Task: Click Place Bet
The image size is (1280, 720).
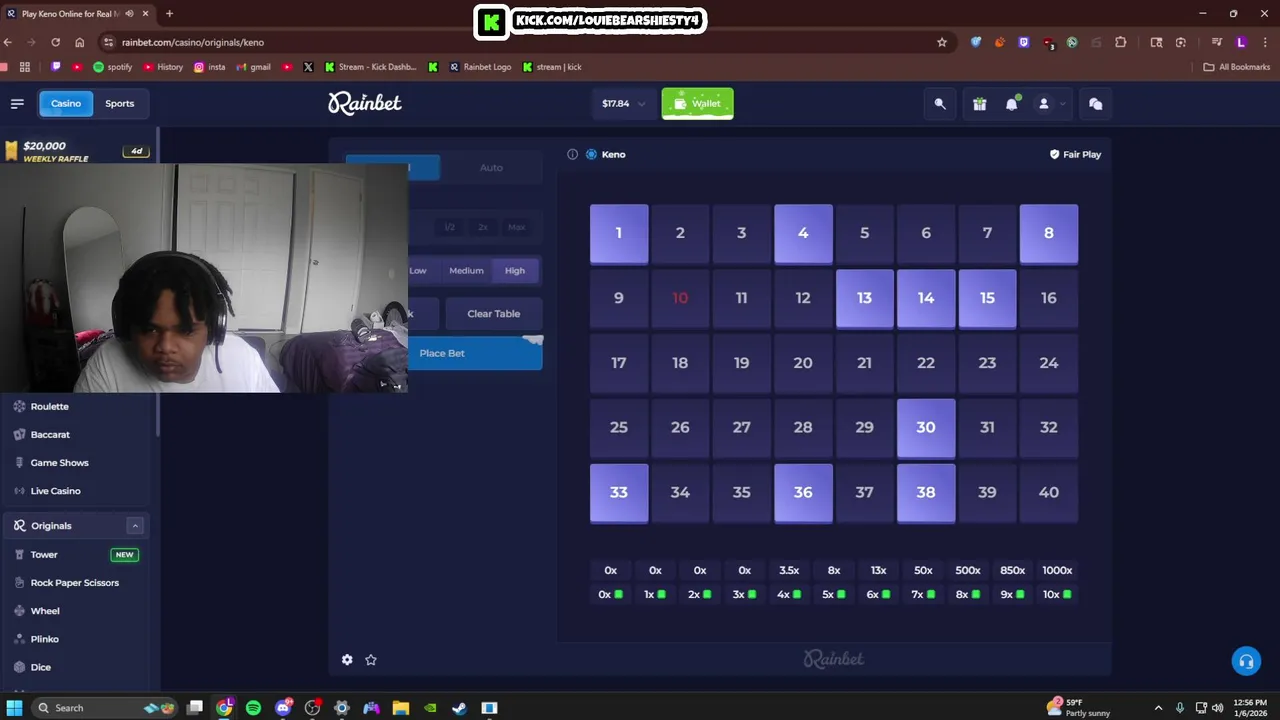Action: pos(442,353)
